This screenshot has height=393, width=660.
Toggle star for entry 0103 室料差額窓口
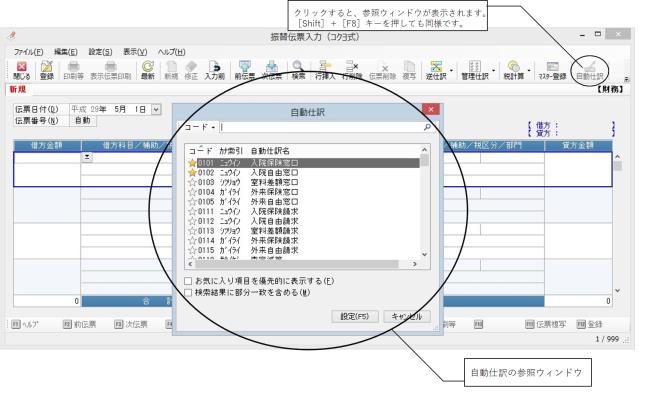pyautogui.click(x=192, y=183)
